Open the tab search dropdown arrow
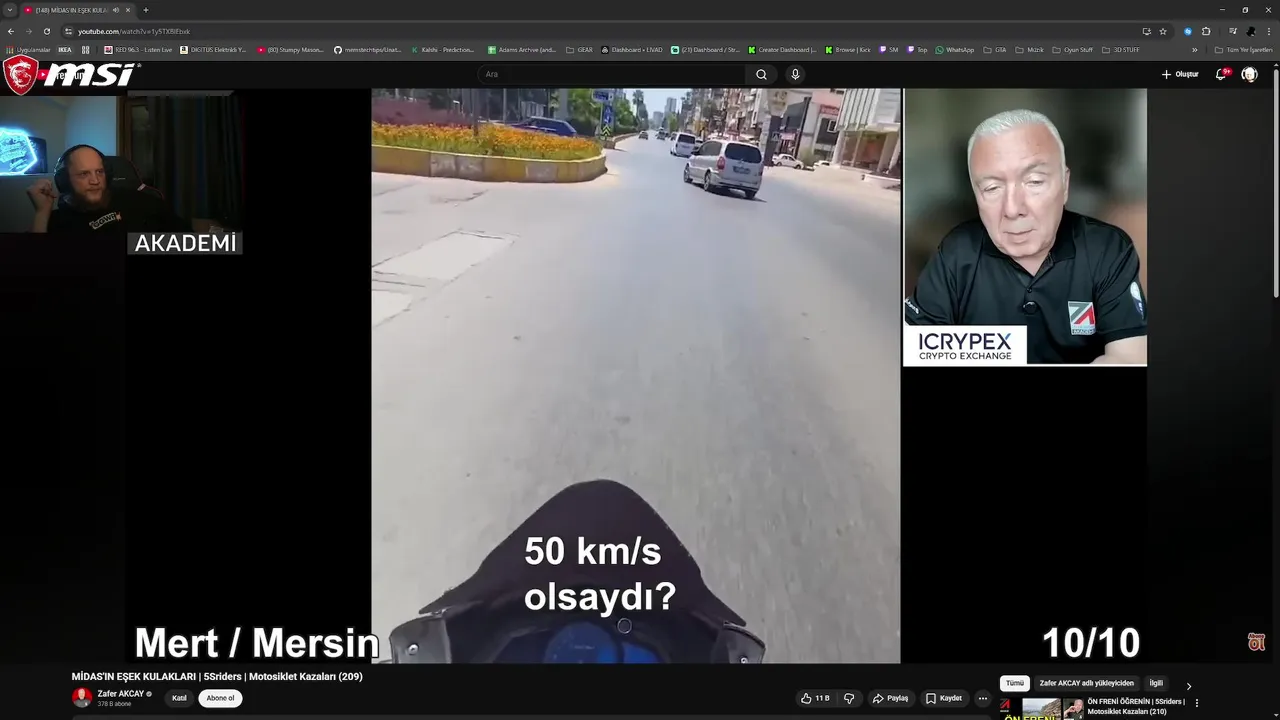This screenshot has width=1280, height=720. click(x=10, y=10)
